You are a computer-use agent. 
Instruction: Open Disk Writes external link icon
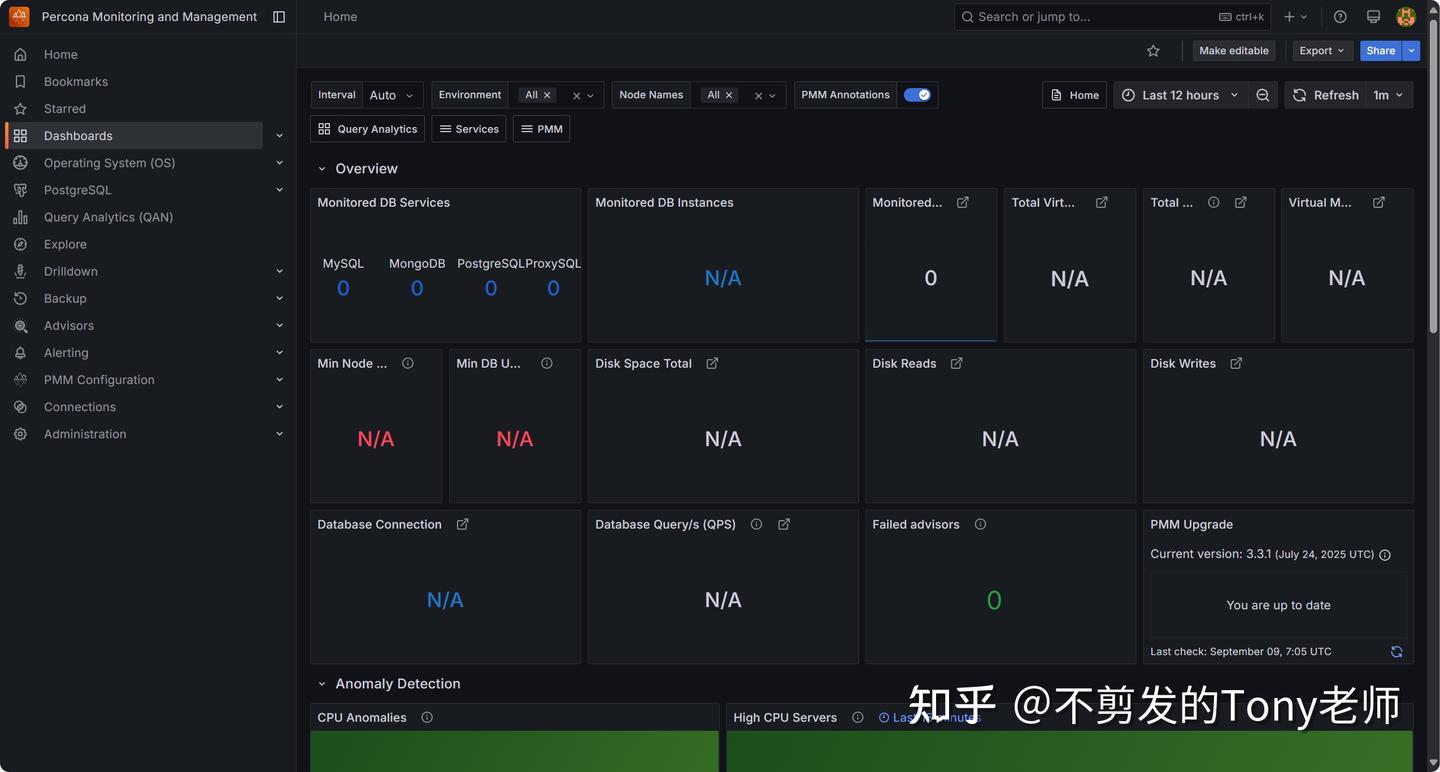click(1236, 363)
